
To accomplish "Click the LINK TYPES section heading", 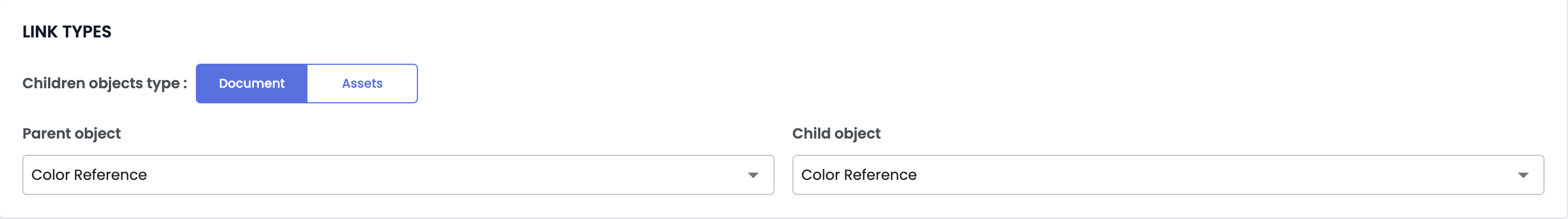I will 67,32.
